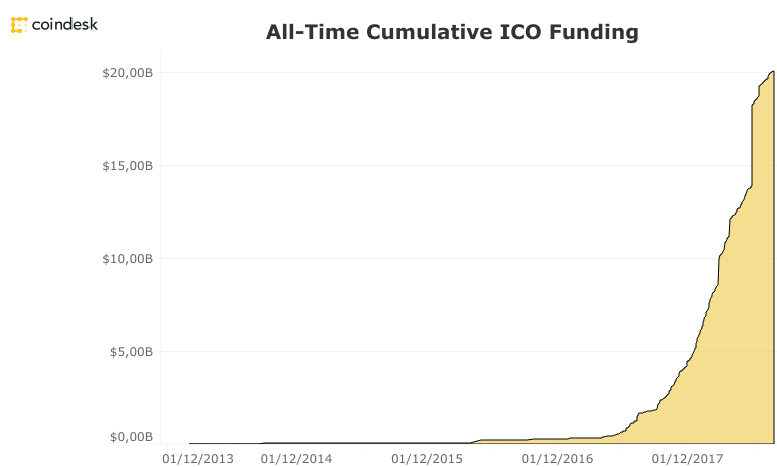Click the $5,00B y-axis label
The image size is (777, 467).
[x=130, y=351]
